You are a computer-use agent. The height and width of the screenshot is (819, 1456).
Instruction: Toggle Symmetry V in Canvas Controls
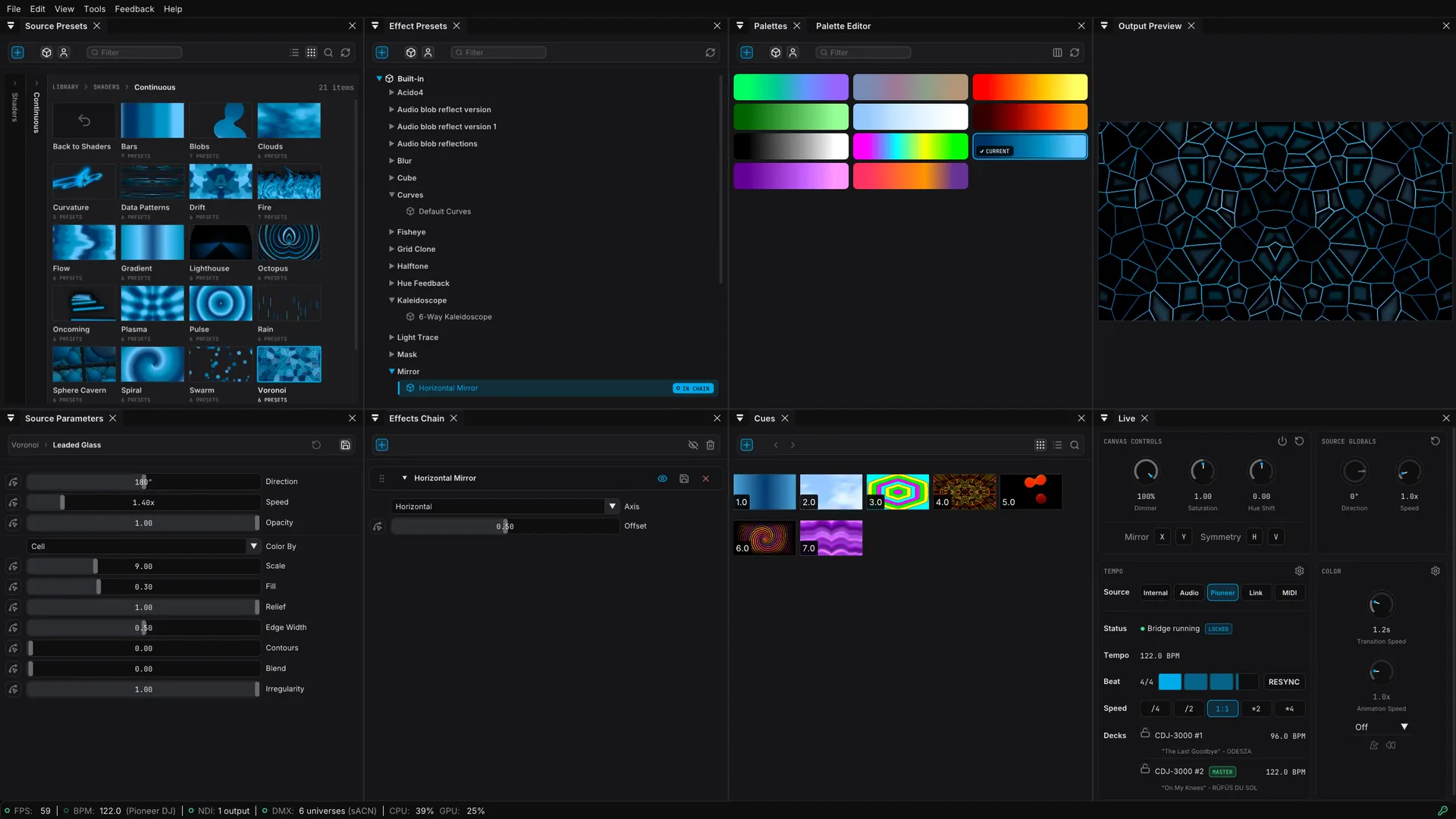tap(1276, 537)
